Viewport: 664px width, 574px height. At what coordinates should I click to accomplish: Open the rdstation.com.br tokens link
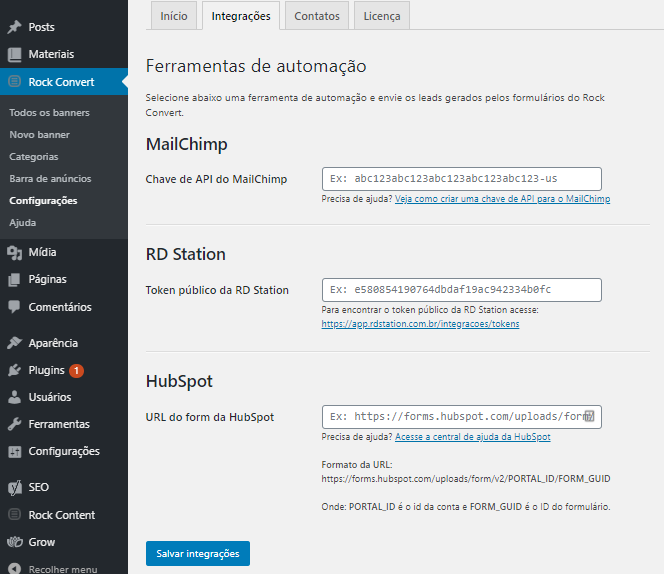point(420,324)
